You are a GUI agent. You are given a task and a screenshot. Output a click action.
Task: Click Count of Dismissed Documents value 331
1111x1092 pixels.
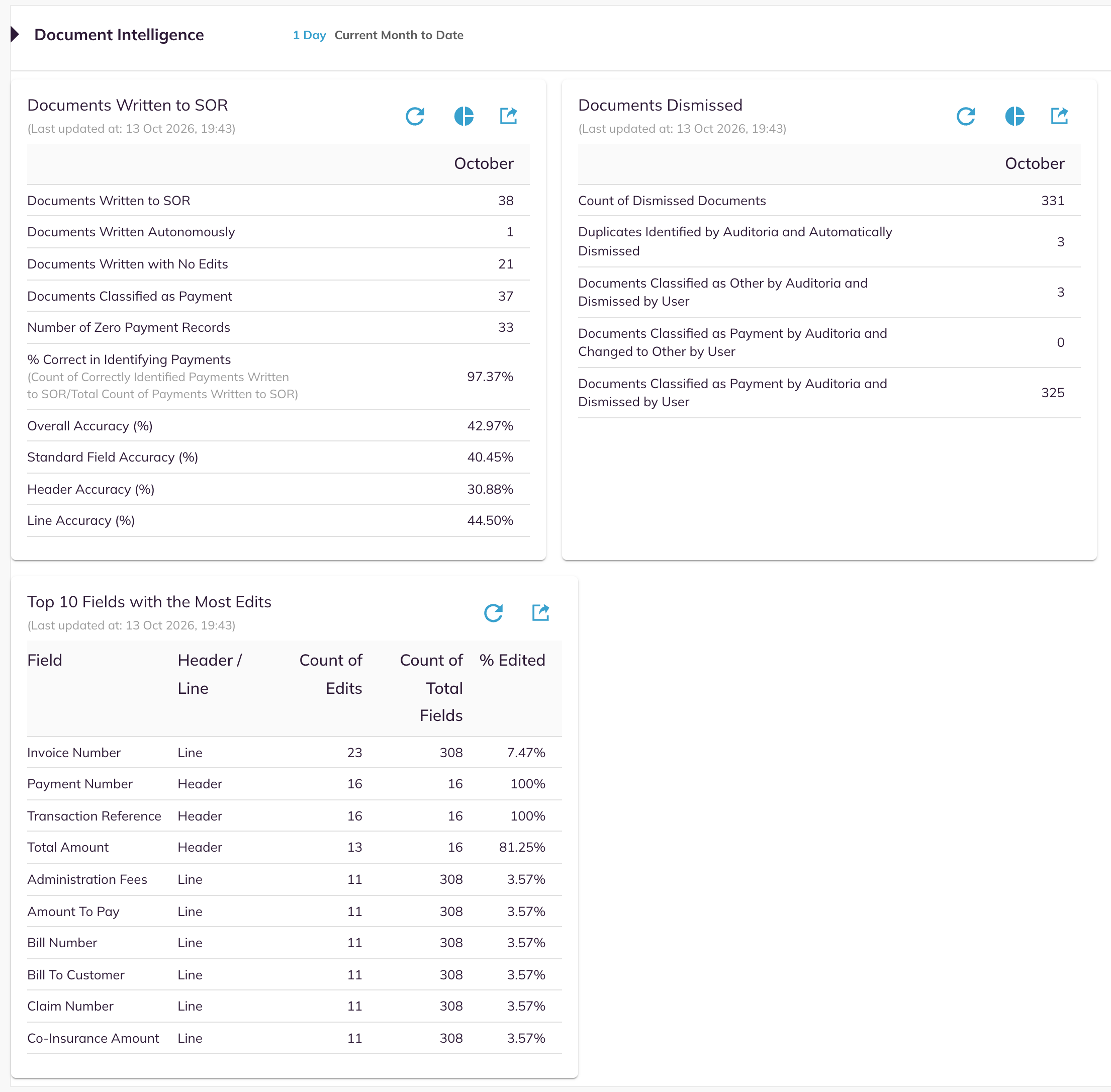(1053, 201)
